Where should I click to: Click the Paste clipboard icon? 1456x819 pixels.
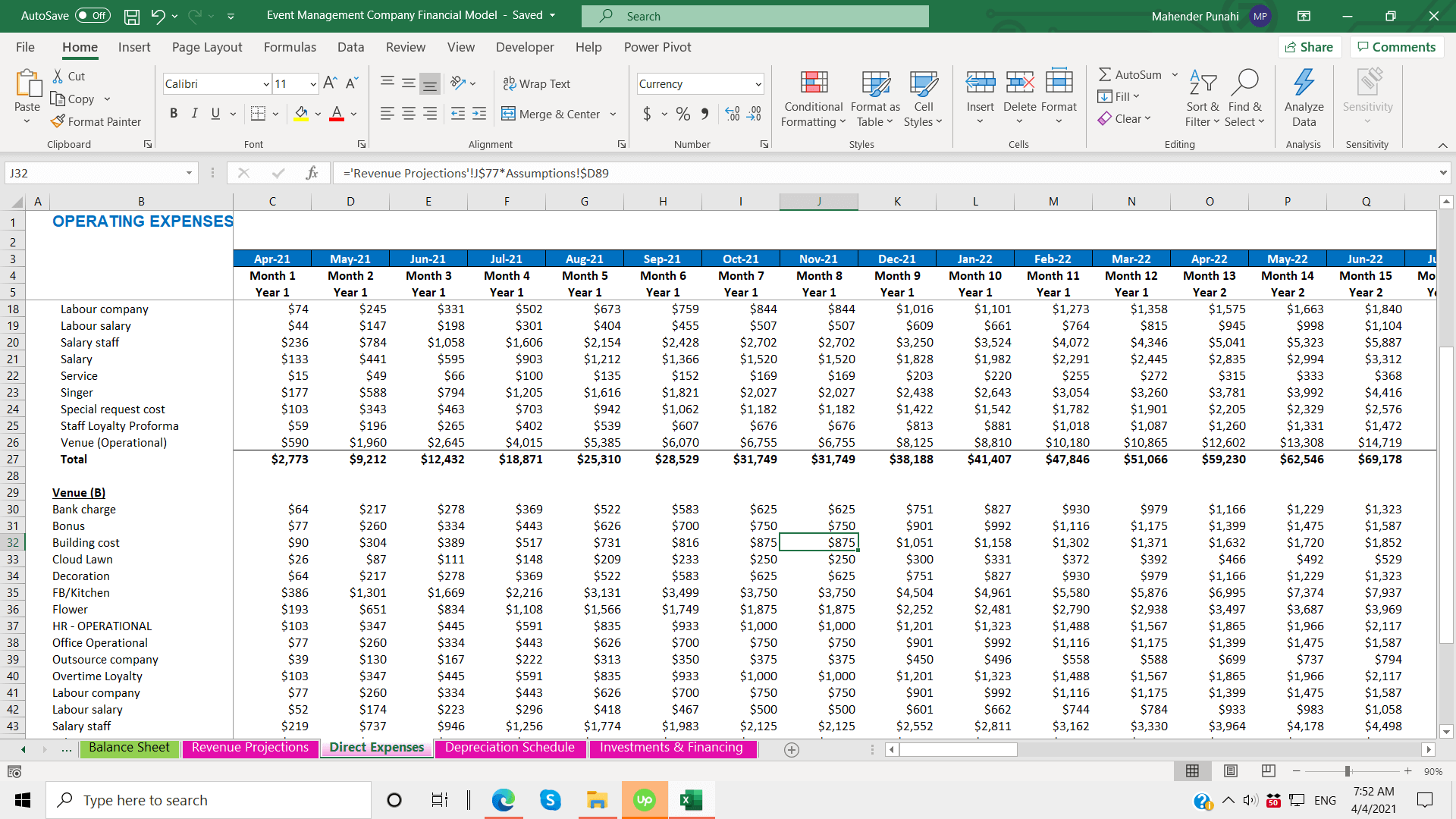(x=27, y=83)
